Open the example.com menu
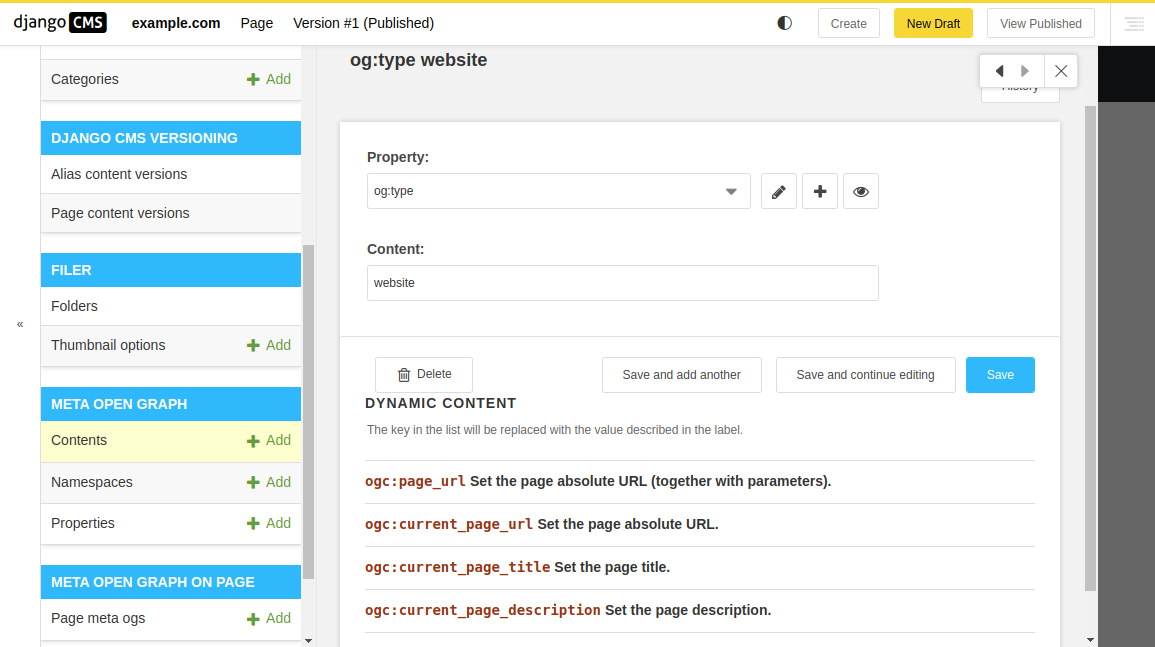This screenshot has height=647, width=1155. (x=176, y=23)
